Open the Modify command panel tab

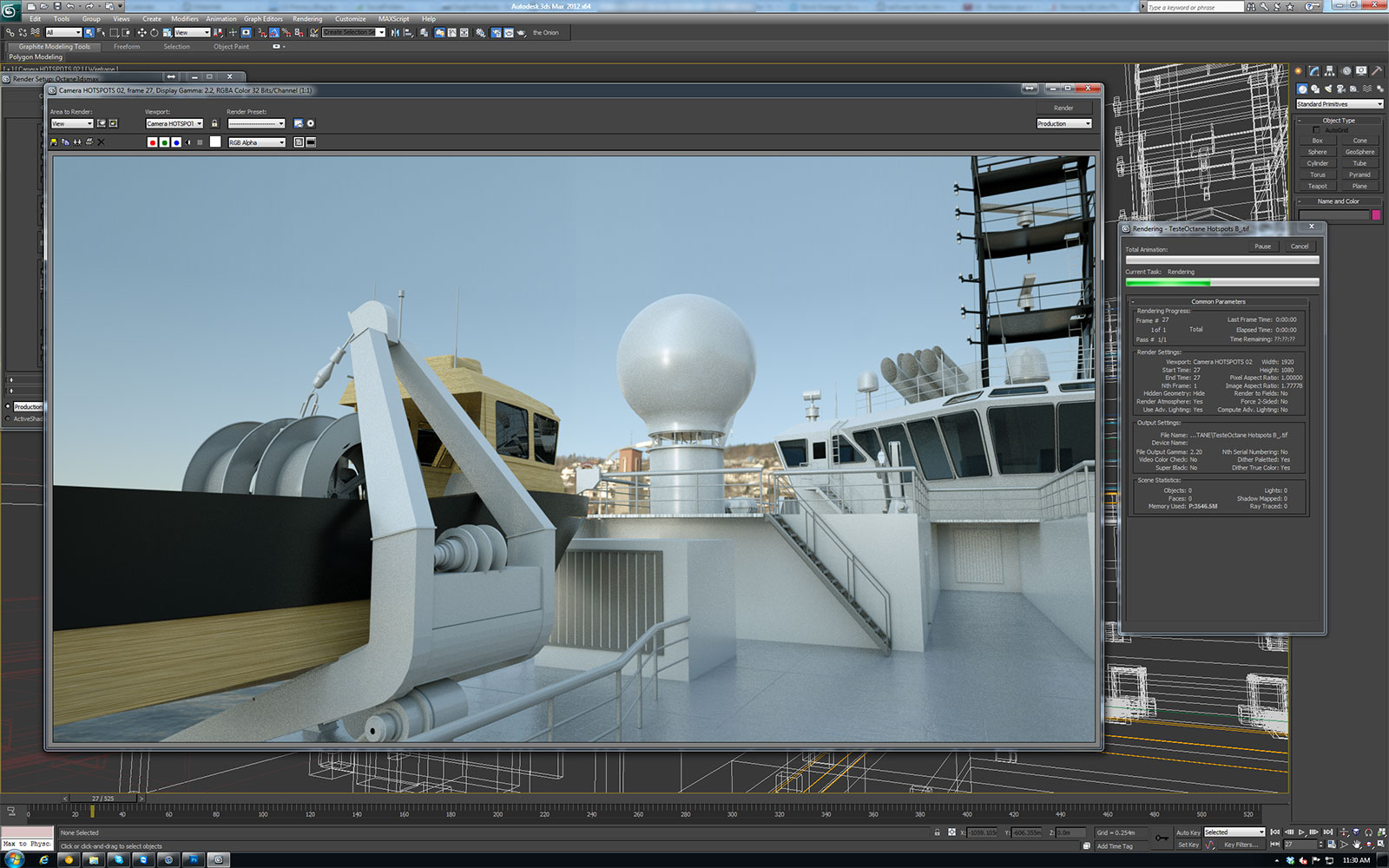[1314, 71]
